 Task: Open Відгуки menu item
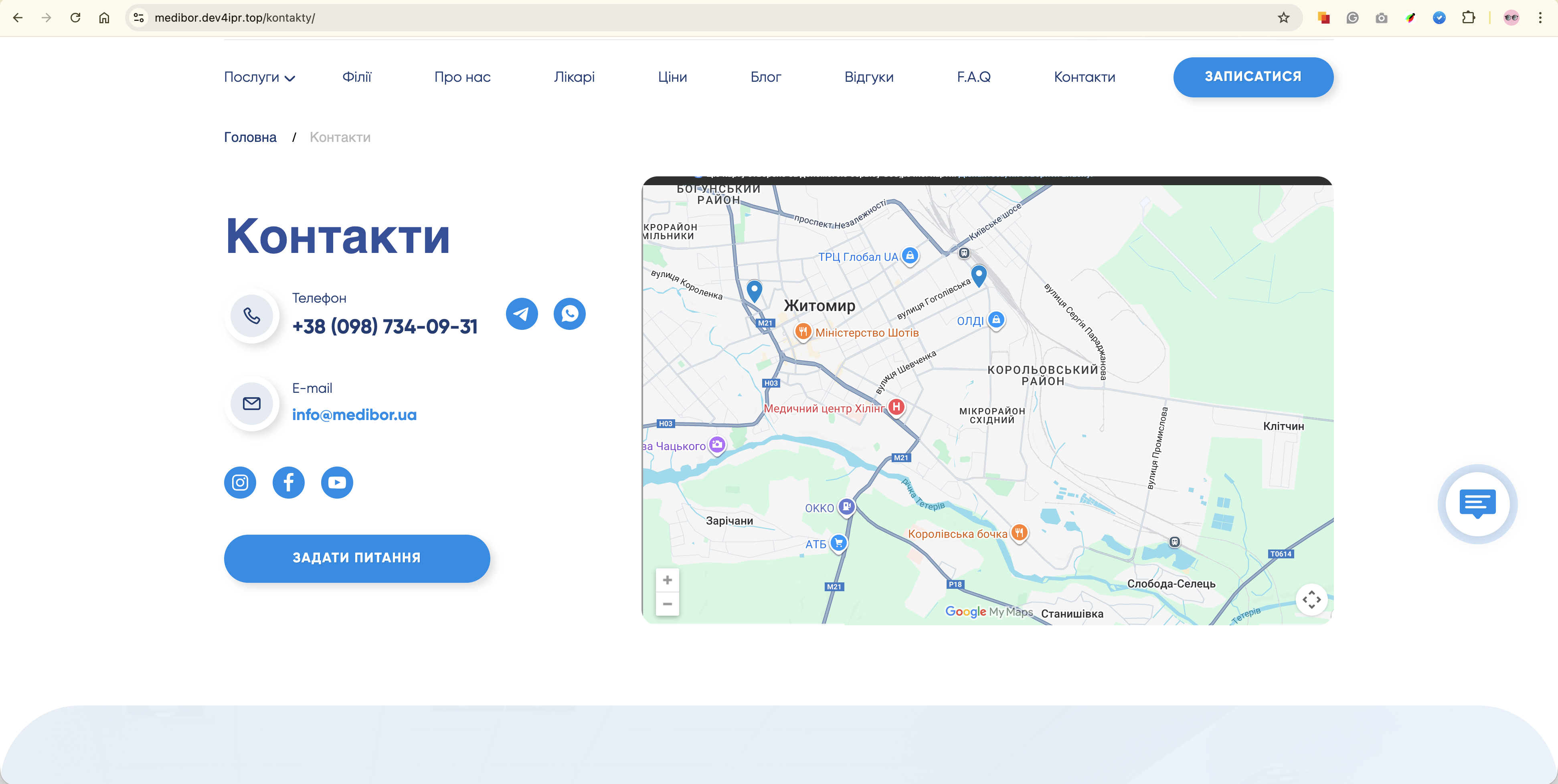coord(868,77)
